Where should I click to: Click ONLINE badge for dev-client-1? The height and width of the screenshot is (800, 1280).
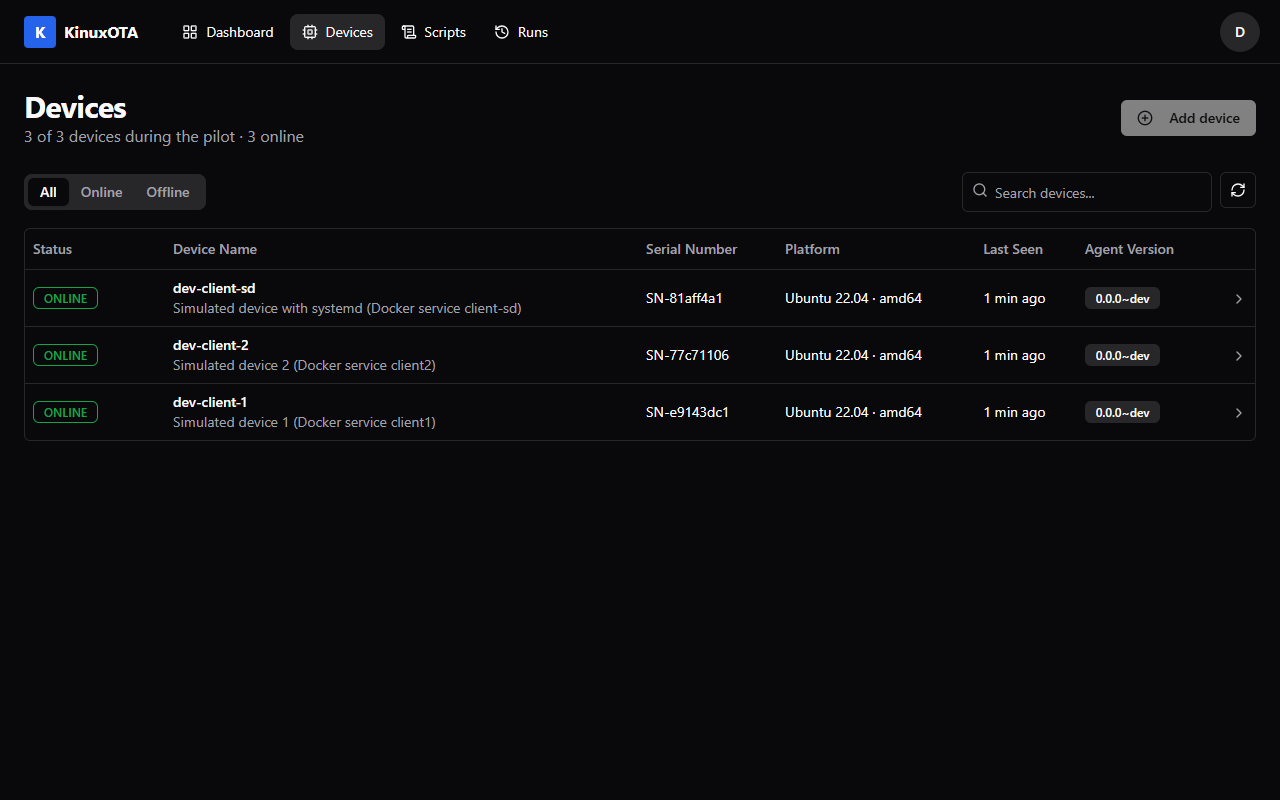click(x=65, y=412)
